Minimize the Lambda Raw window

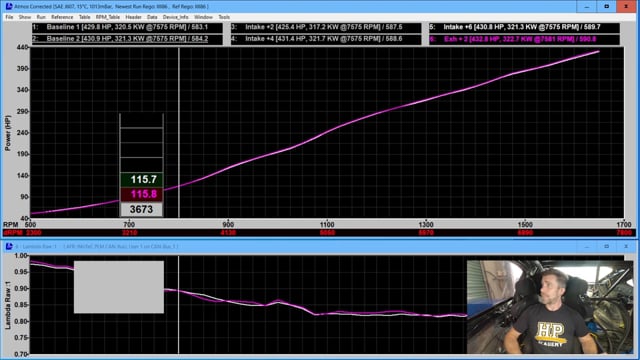point(587,247)
